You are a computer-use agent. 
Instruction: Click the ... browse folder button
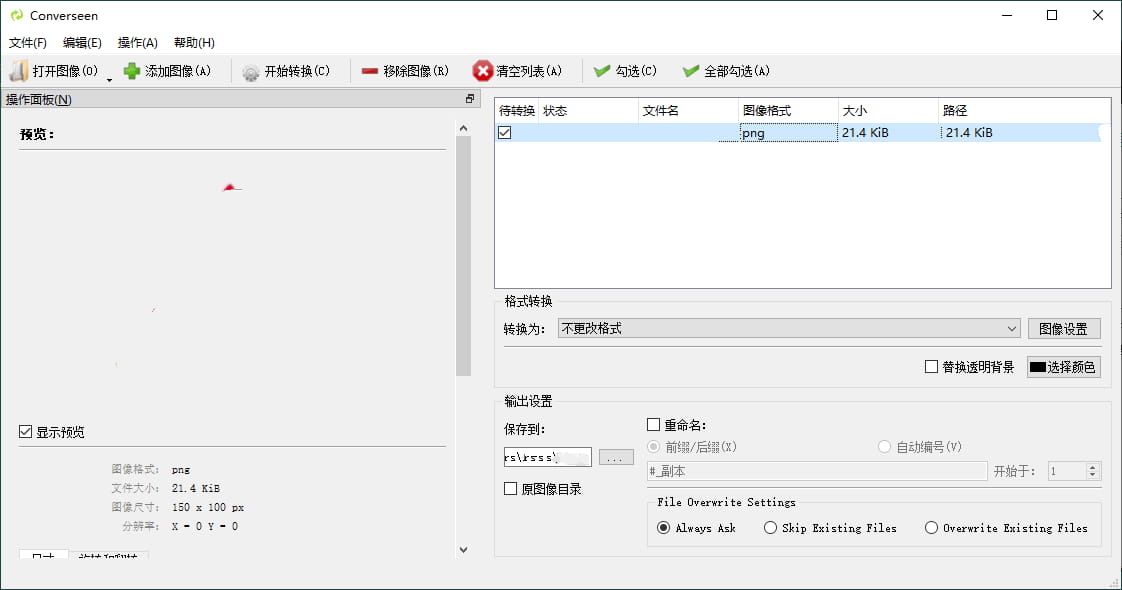[x=616, y=457]
